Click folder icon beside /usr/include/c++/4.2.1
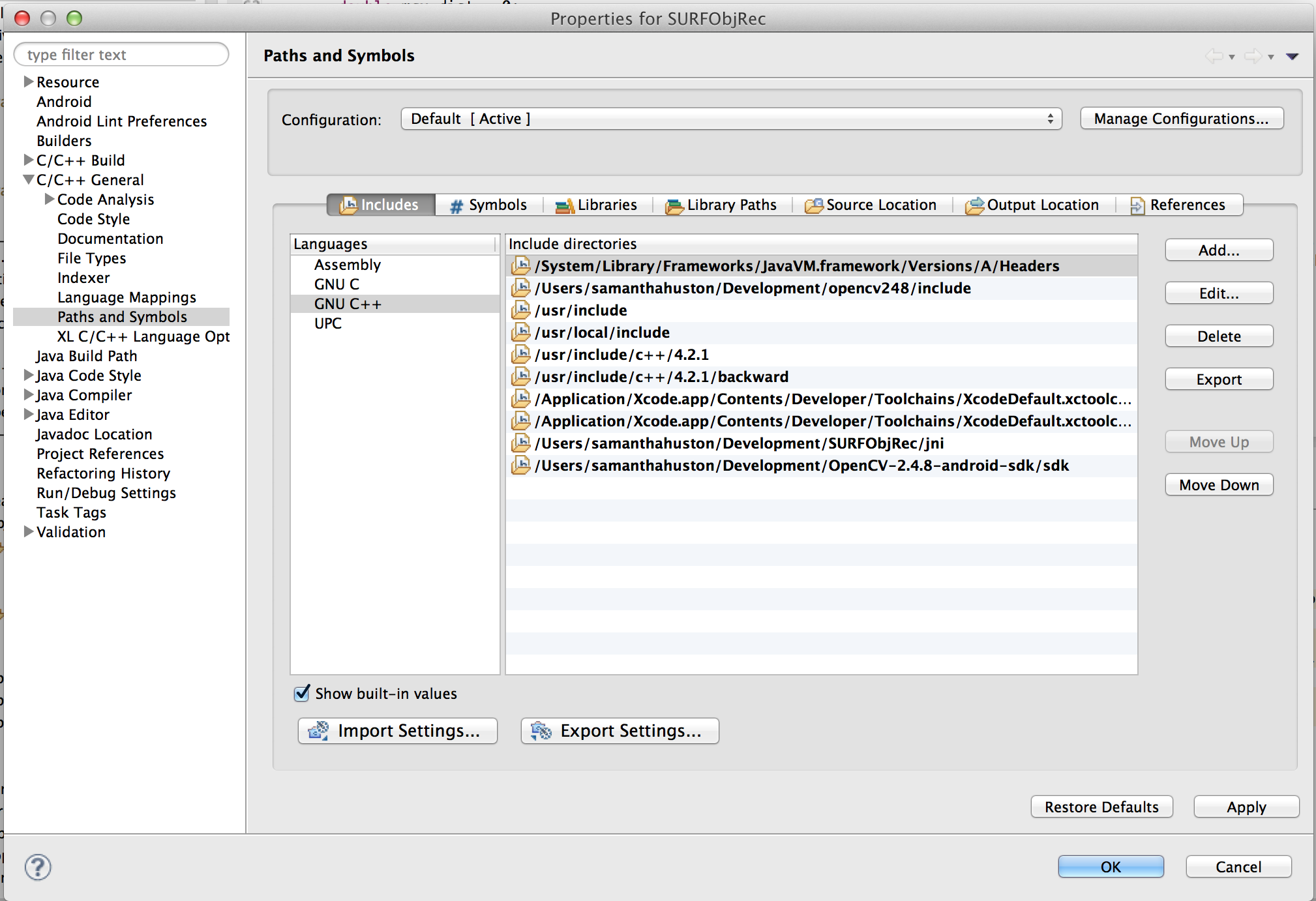 point(520,354)
